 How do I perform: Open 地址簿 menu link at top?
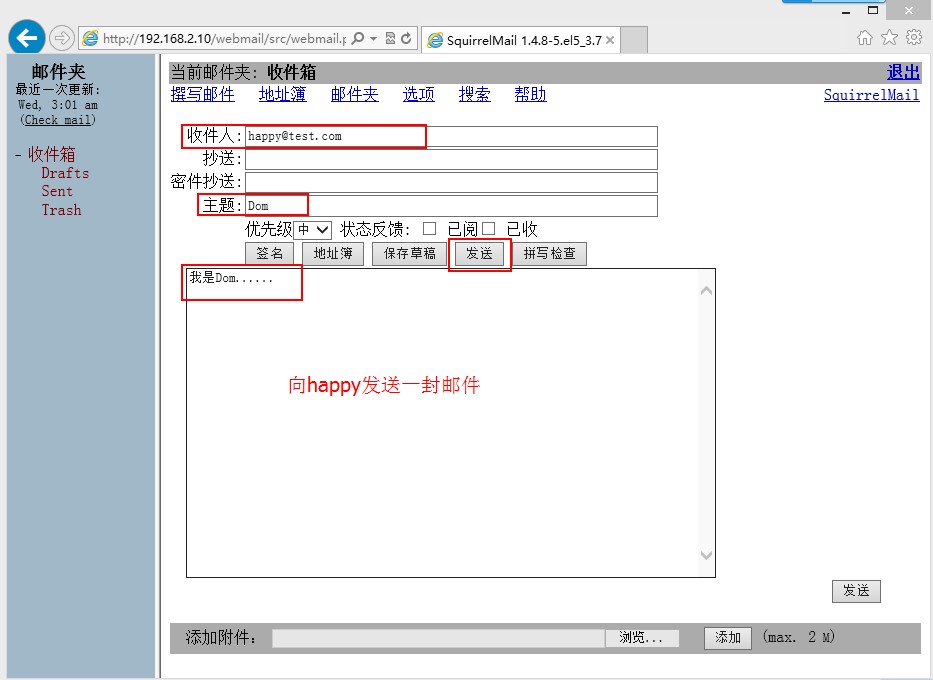coord(283,95)
